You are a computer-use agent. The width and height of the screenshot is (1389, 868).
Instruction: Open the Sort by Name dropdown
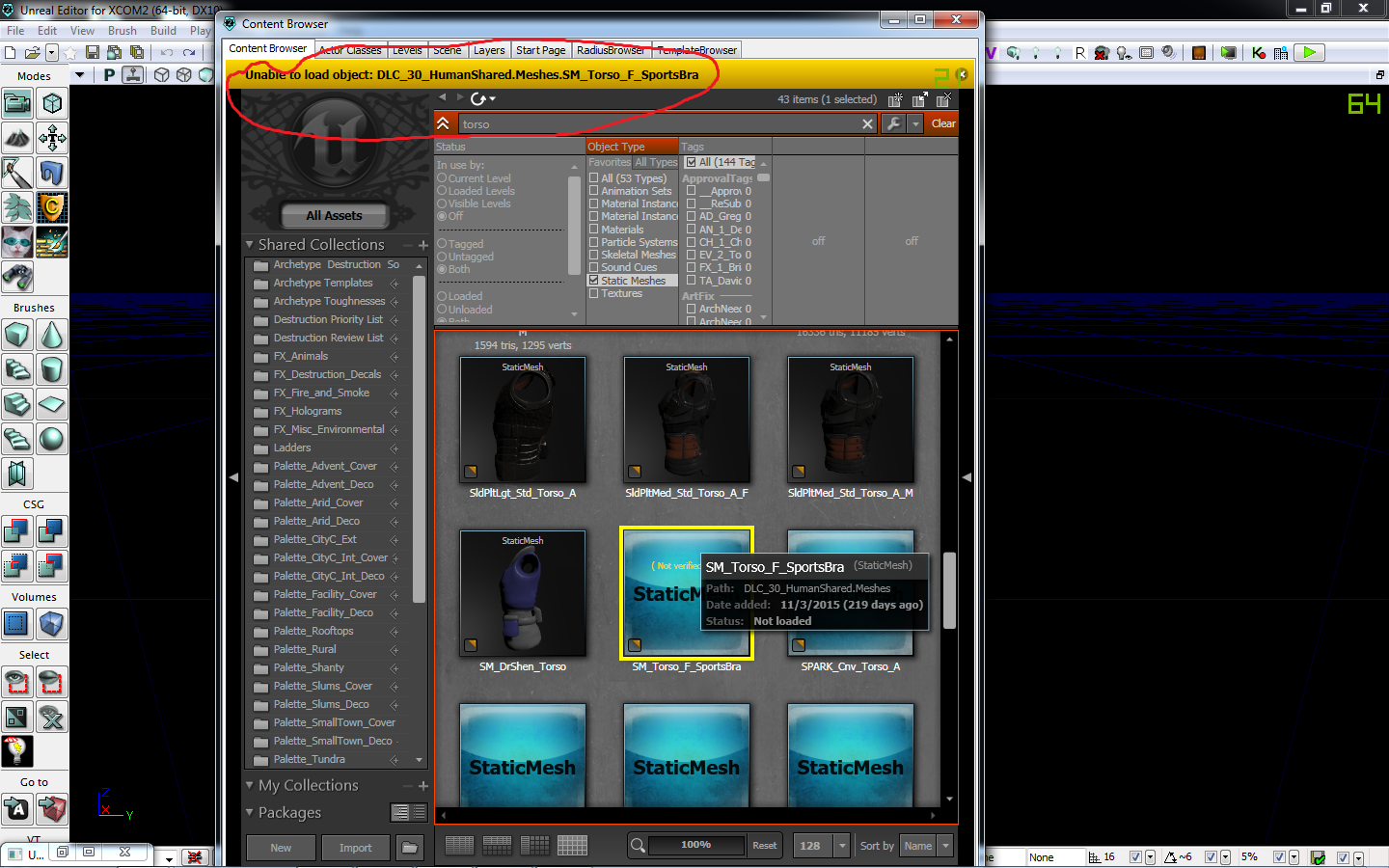[945, 846]
